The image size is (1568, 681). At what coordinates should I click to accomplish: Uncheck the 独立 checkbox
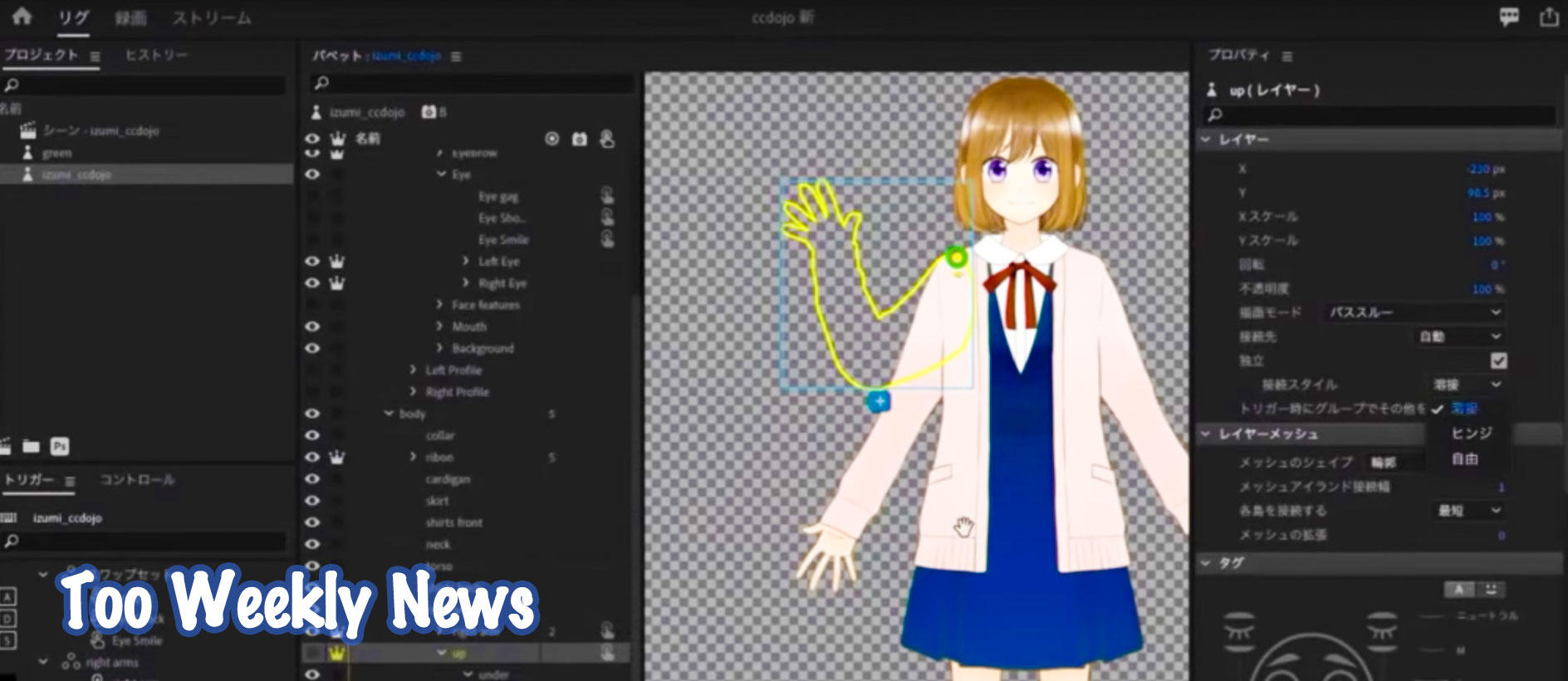pos(1498,360)
